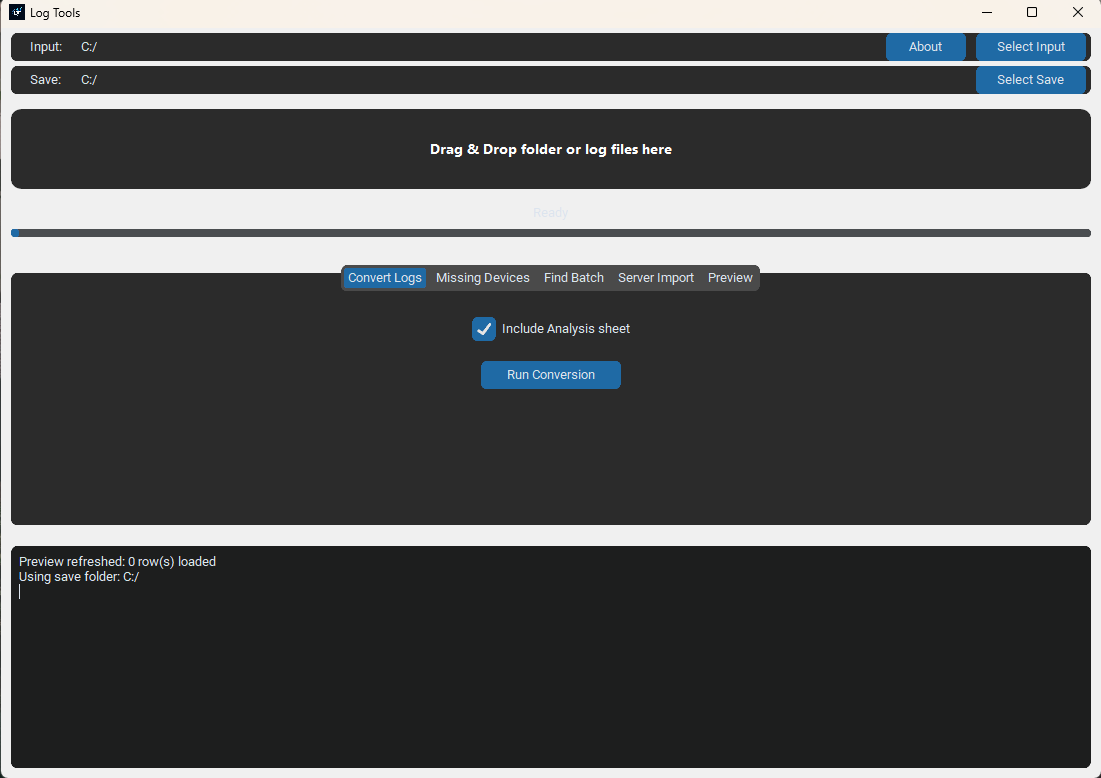Click the 'Using save folder: C:/' log line
The image size is (1101, 778).
(79, 577)
